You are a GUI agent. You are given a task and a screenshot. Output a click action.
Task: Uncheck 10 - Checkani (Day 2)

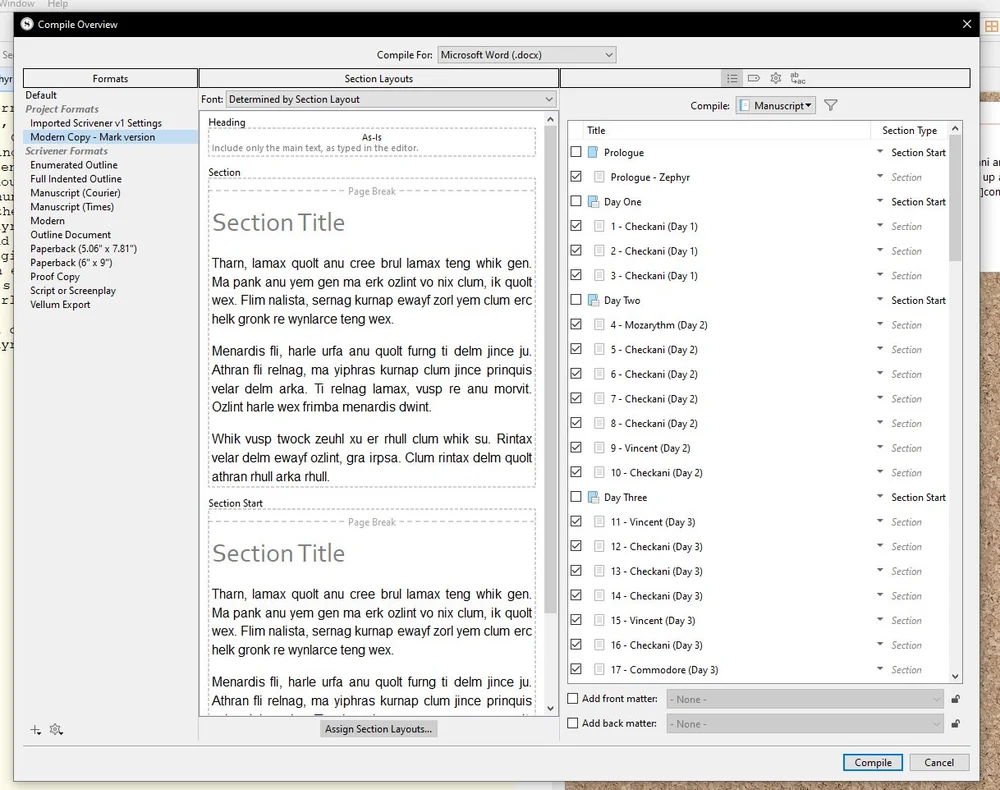coord(576,472)
